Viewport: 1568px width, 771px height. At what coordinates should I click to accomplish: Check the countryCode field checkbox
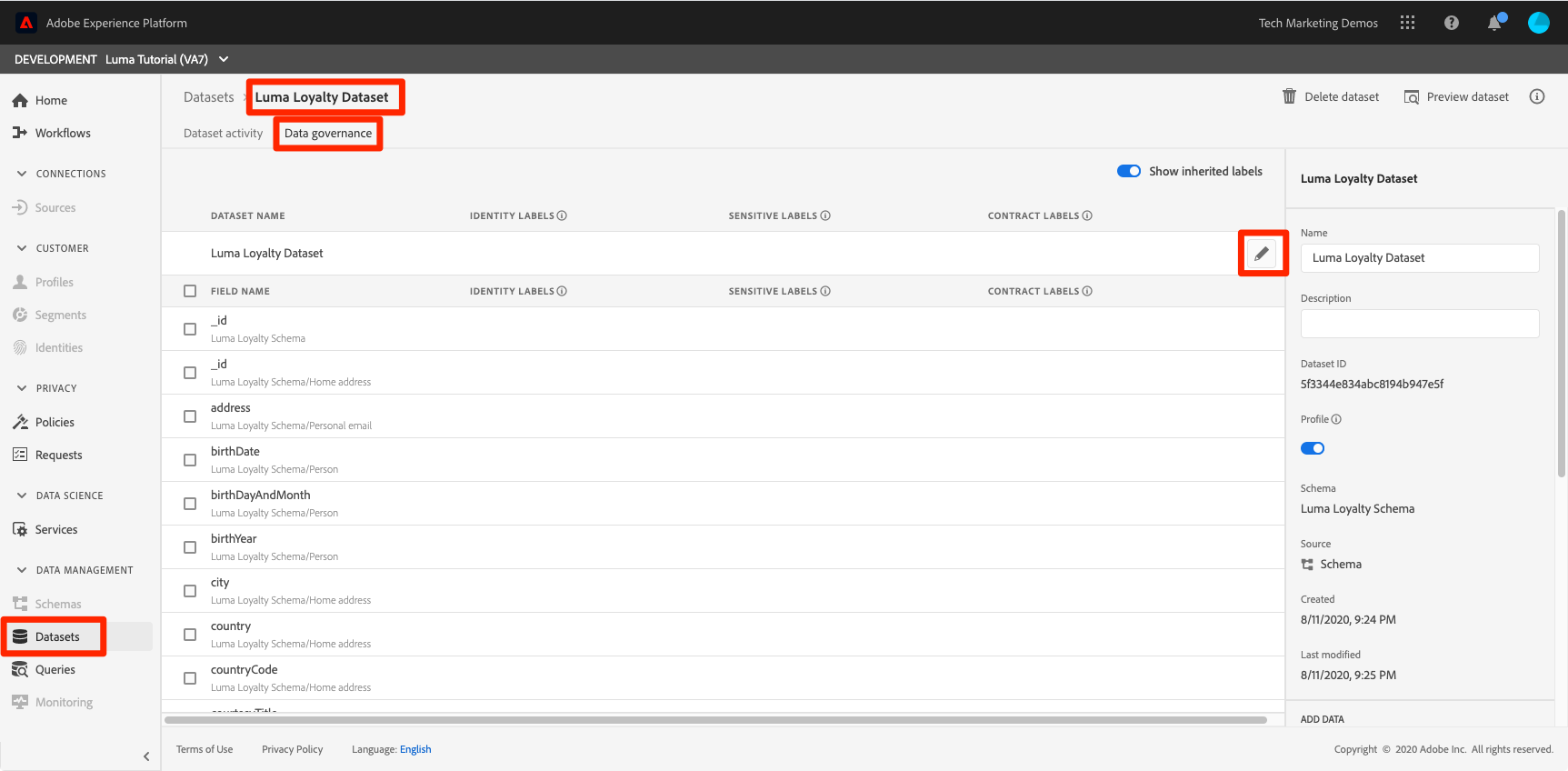tap(190, 678)
